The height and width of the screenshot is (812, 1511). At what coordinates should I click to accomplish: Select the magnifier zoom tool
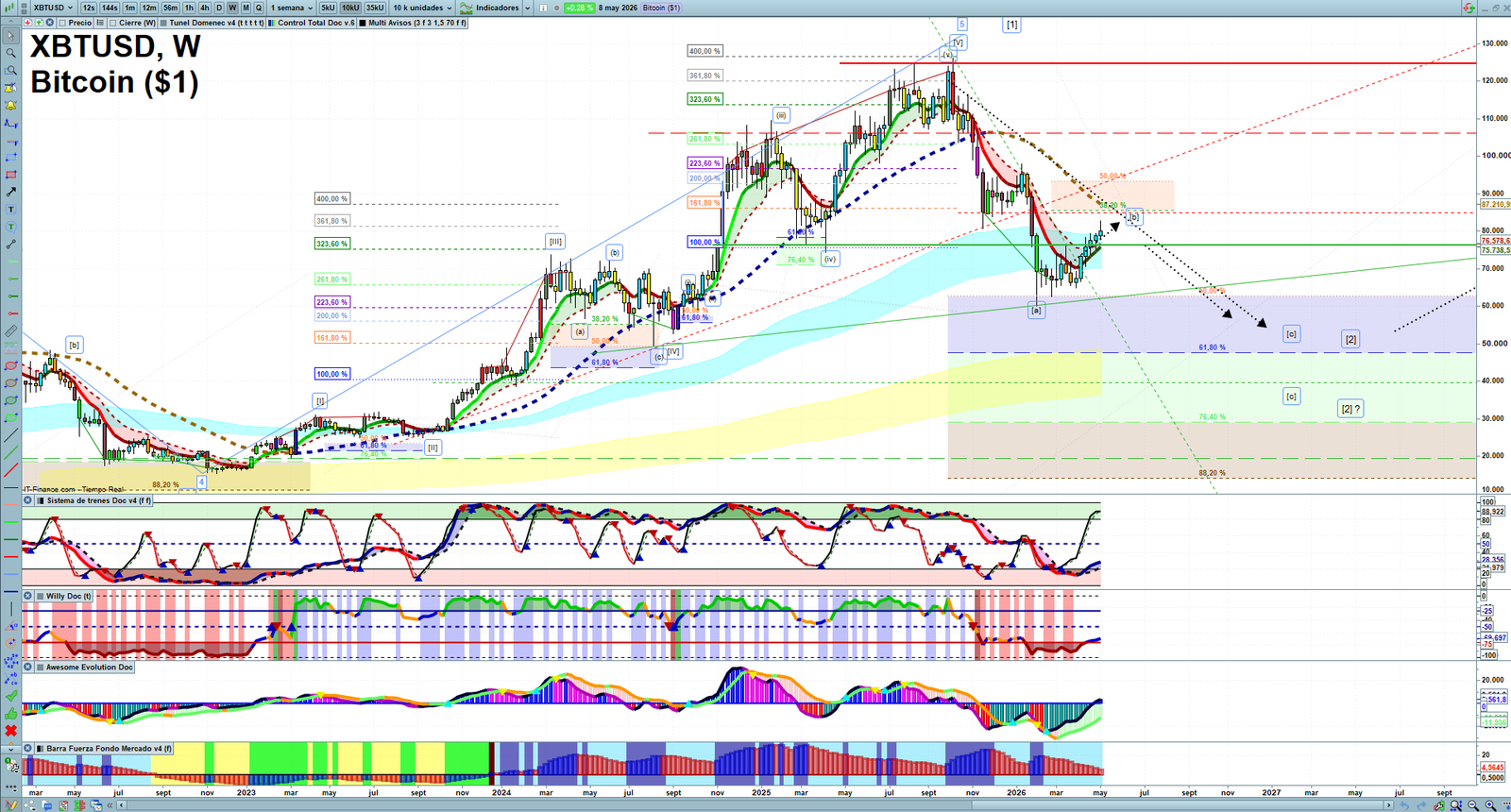pos(10,53)
